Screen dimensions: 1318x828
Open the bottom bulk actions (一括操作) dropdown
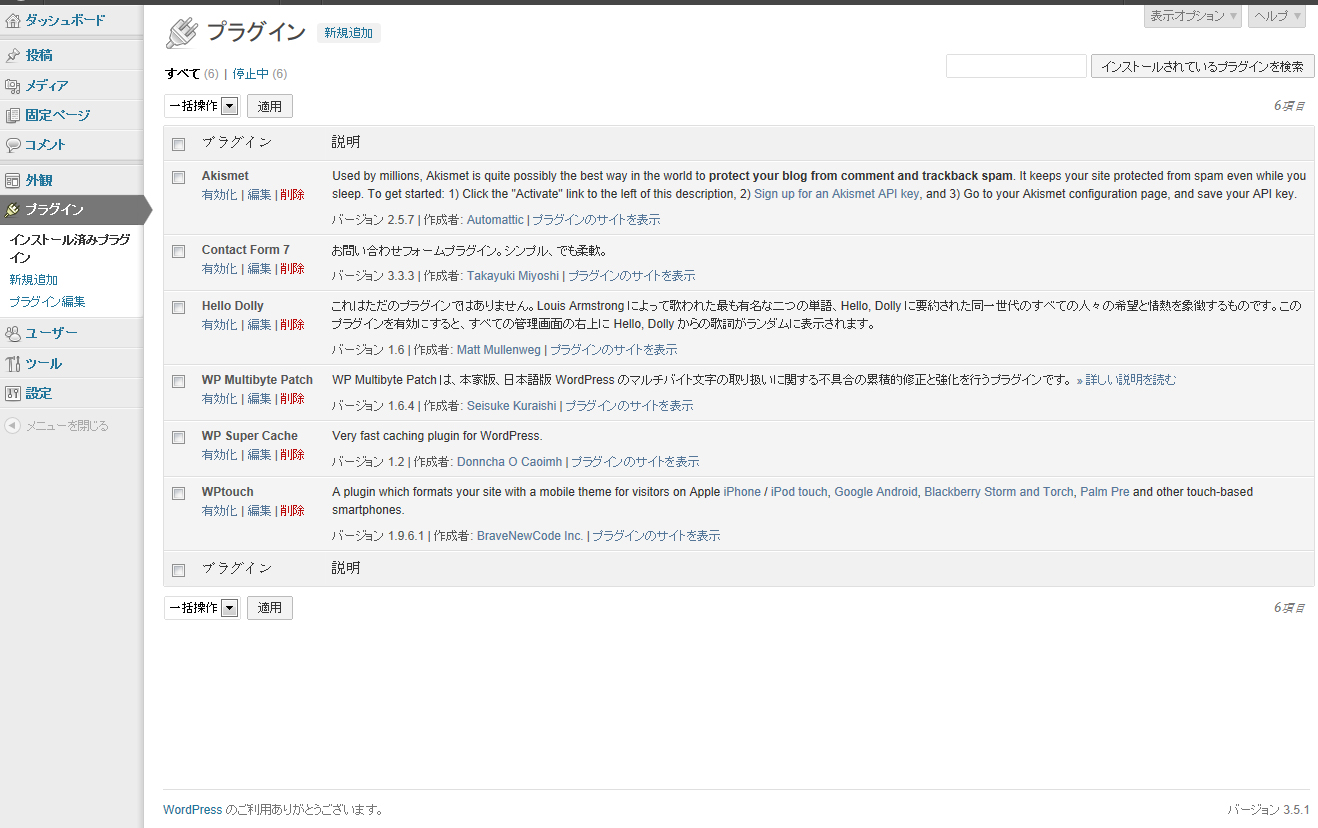[202, 608]
